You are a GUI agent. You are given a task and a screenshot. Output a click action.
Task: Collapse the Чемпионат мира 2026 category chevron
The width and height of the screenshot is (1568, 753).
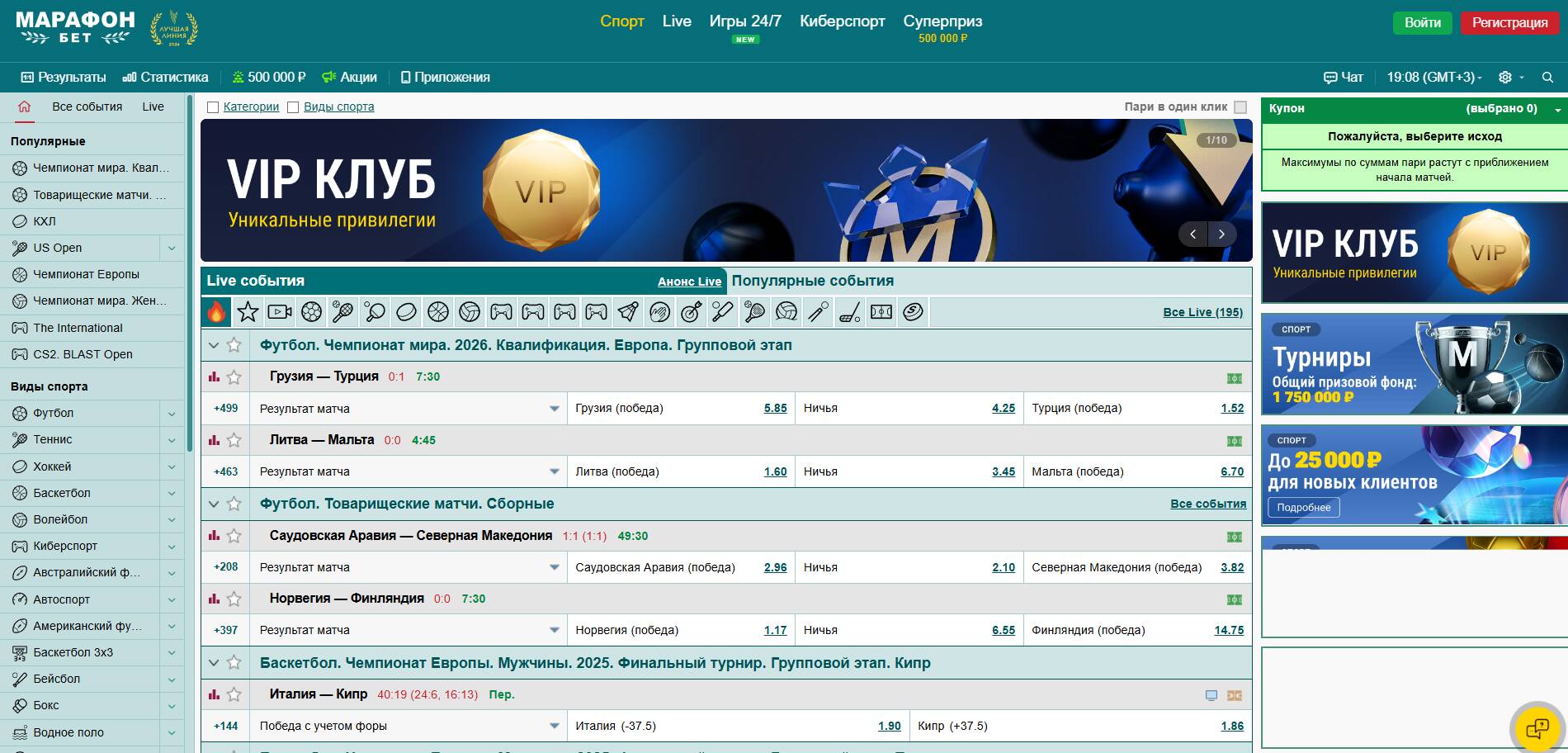[x=214, y=345]
